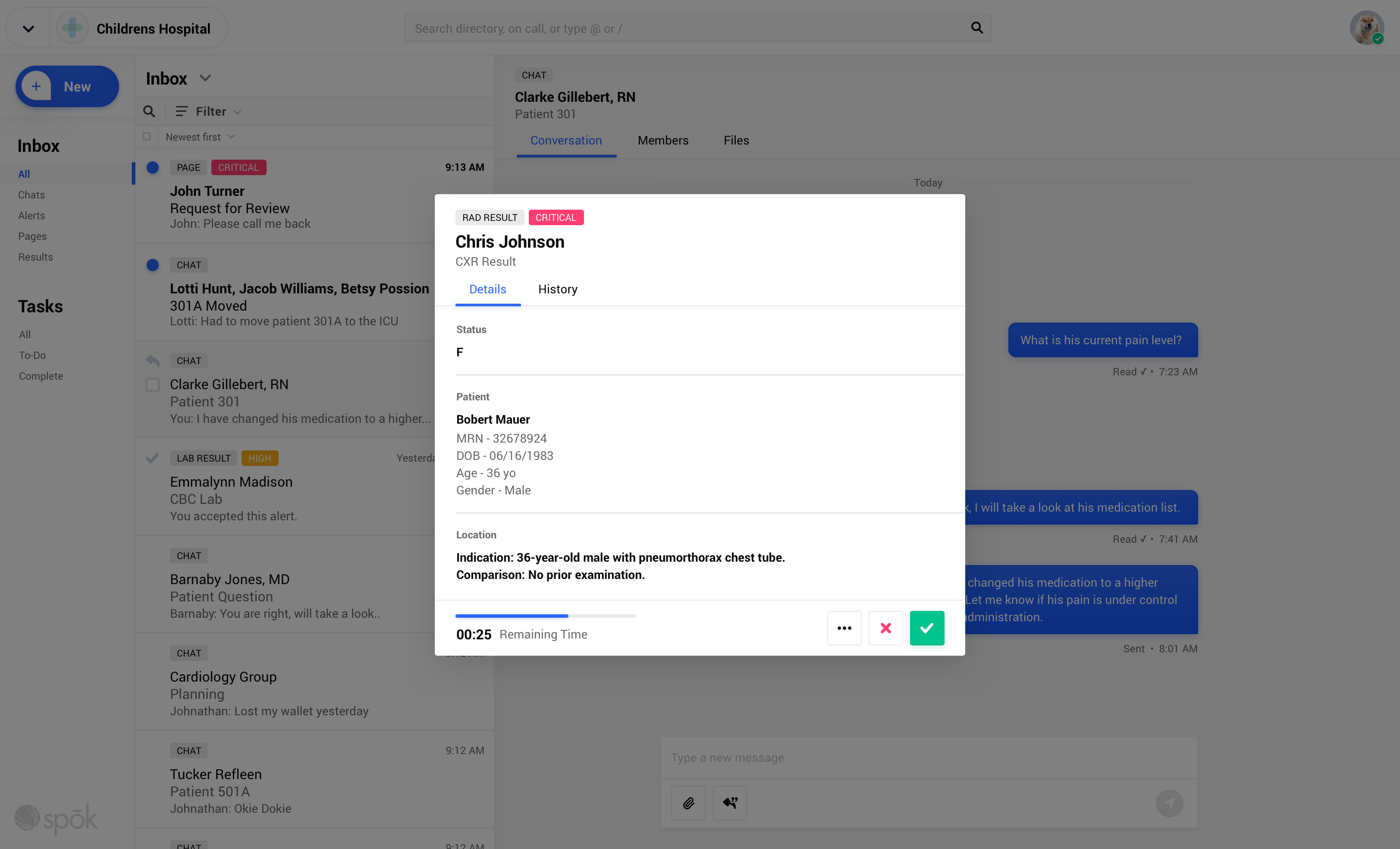Image resolution: width=1400 pixels, height=849 pixels.
Task: Click unread dot on Lotti Hunt chat
Action: pyautogui.click(x=152, y=265)
